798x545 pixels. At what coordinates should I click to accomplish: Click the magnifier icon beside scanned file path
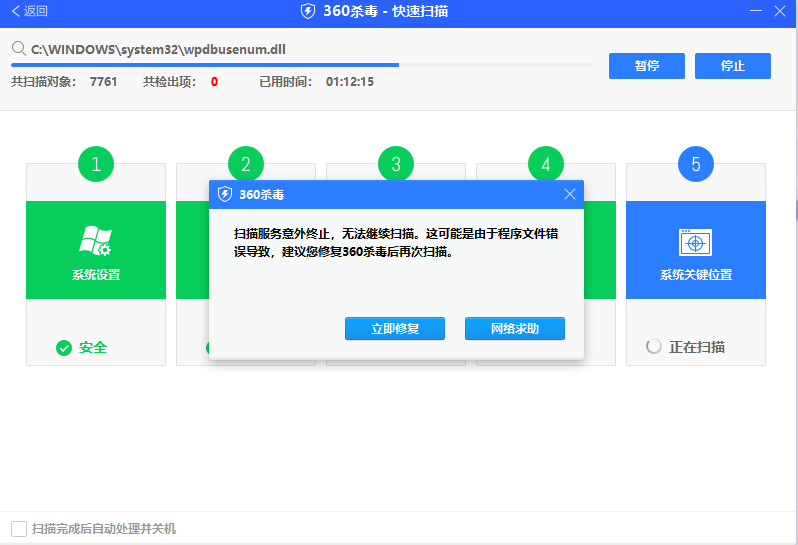tap(19, 48)
